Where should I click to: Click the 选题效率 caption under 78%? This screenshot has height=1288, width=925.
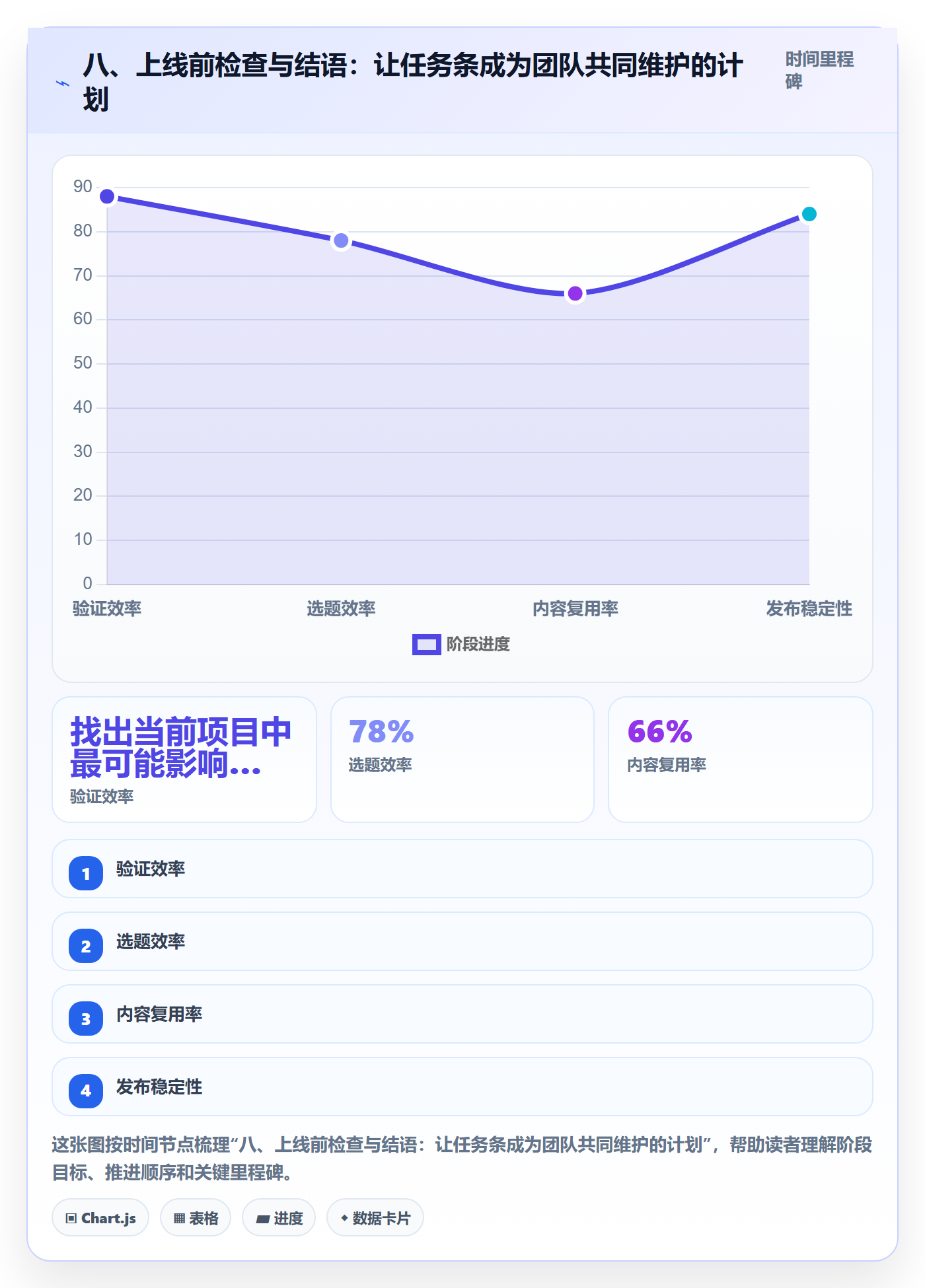(x=380, y=765)
